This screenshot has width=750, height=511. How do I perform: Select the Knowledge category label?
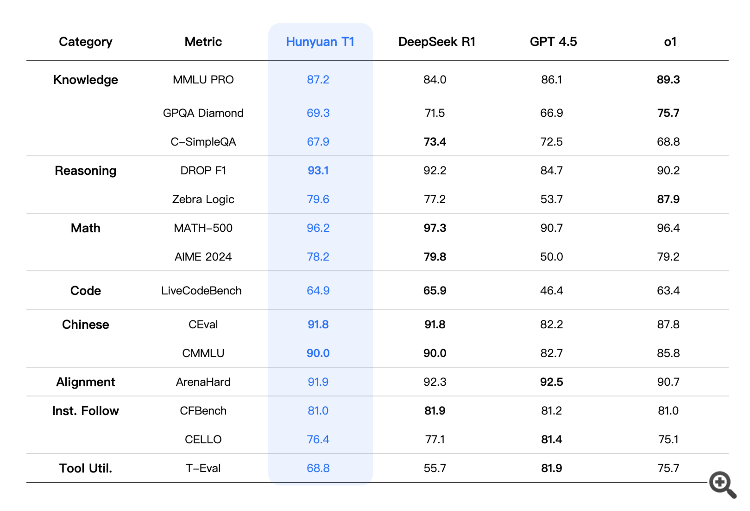85,80
